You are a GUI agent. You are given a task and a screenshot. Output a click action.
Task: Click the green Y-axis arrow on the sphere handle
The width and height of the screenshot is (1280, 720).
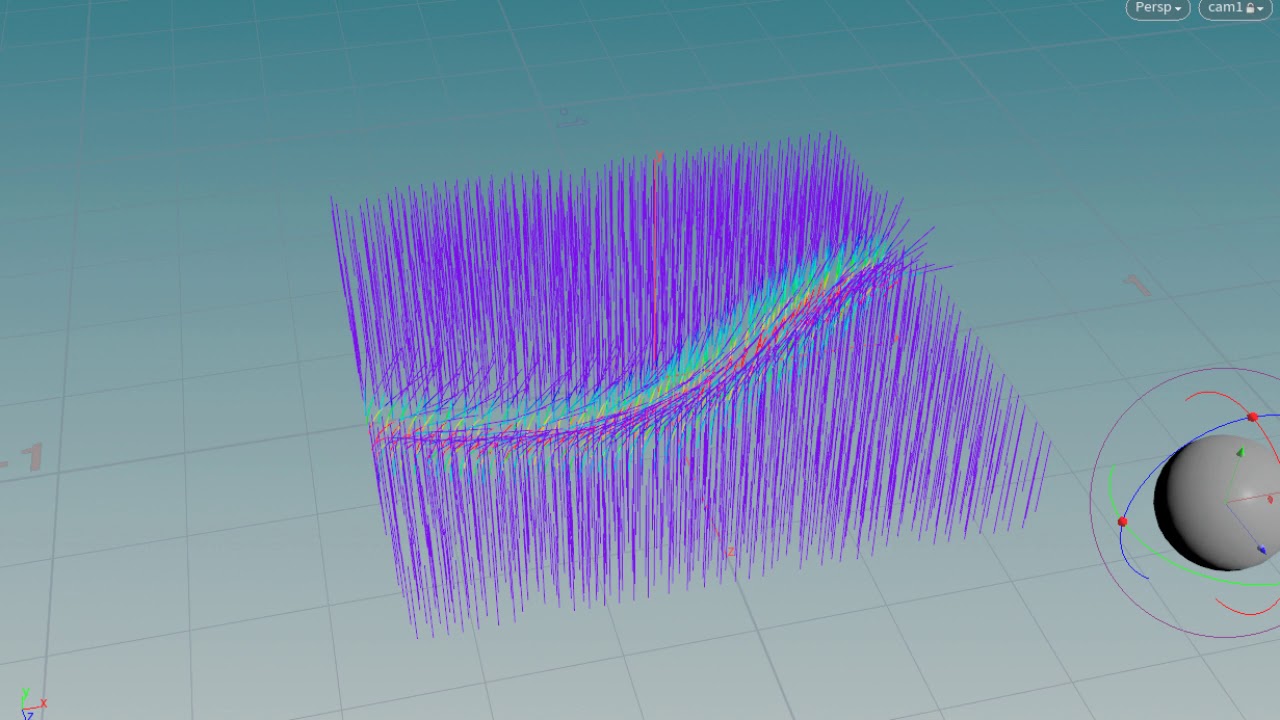(1240, 454)
